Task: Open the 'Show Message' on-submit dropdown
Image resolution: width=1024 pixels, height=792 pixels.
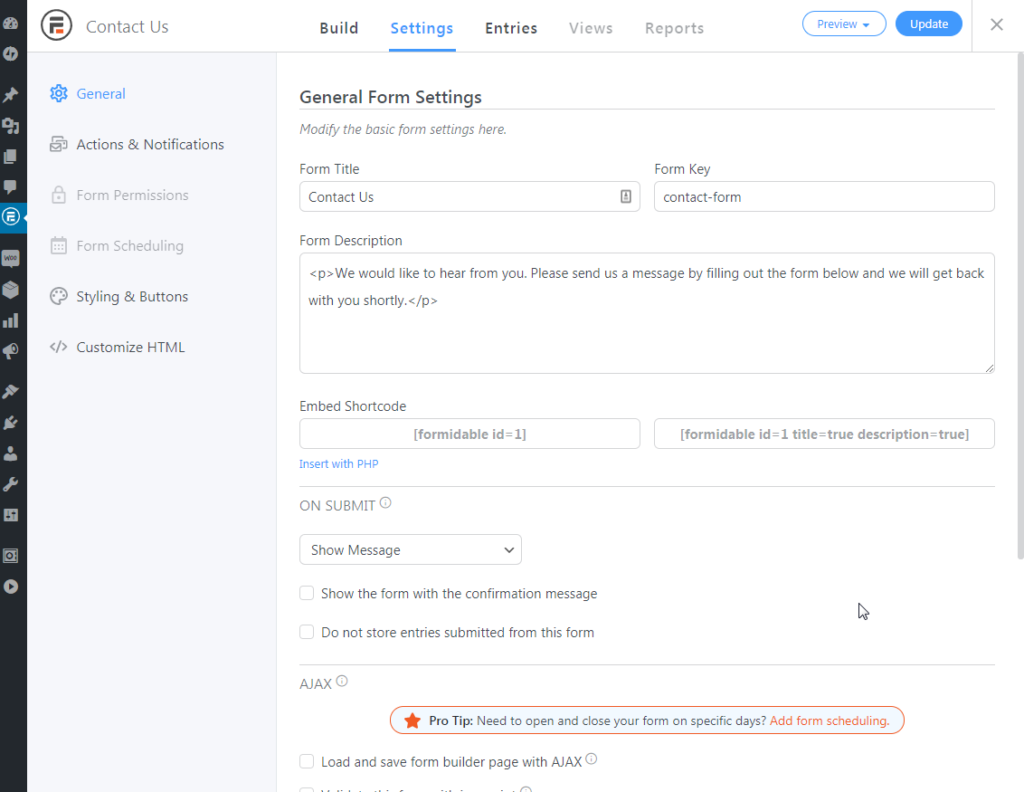Action: point(410,550)
